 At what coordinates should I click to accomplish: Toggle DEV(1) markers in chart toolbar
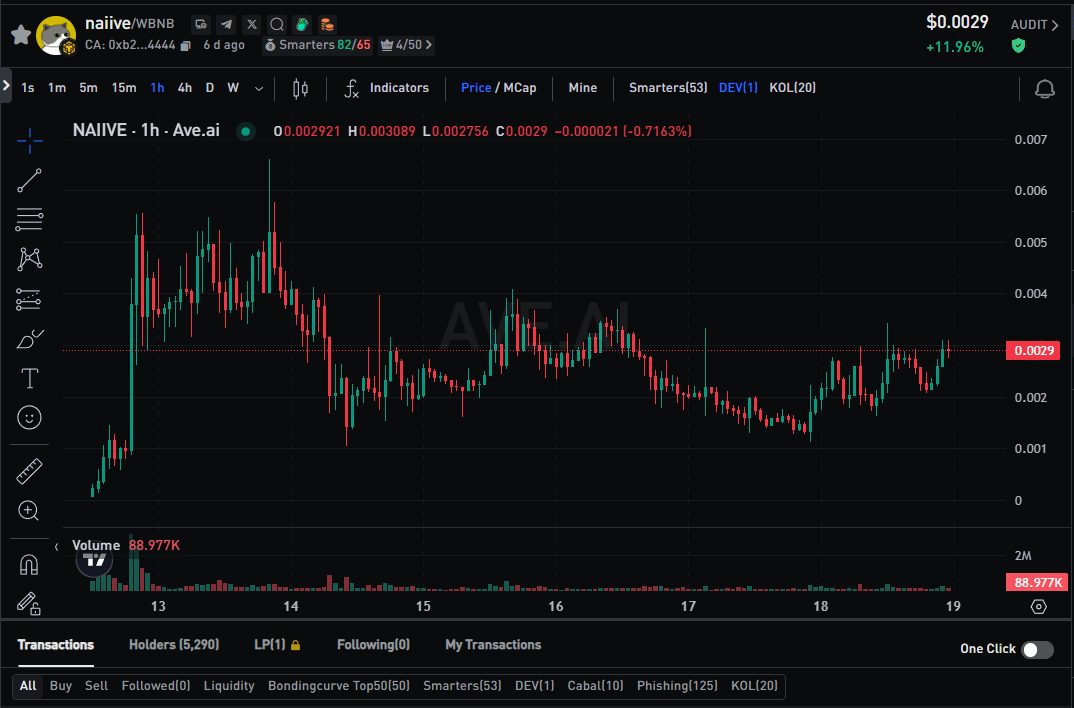click(x=738, y=88)
